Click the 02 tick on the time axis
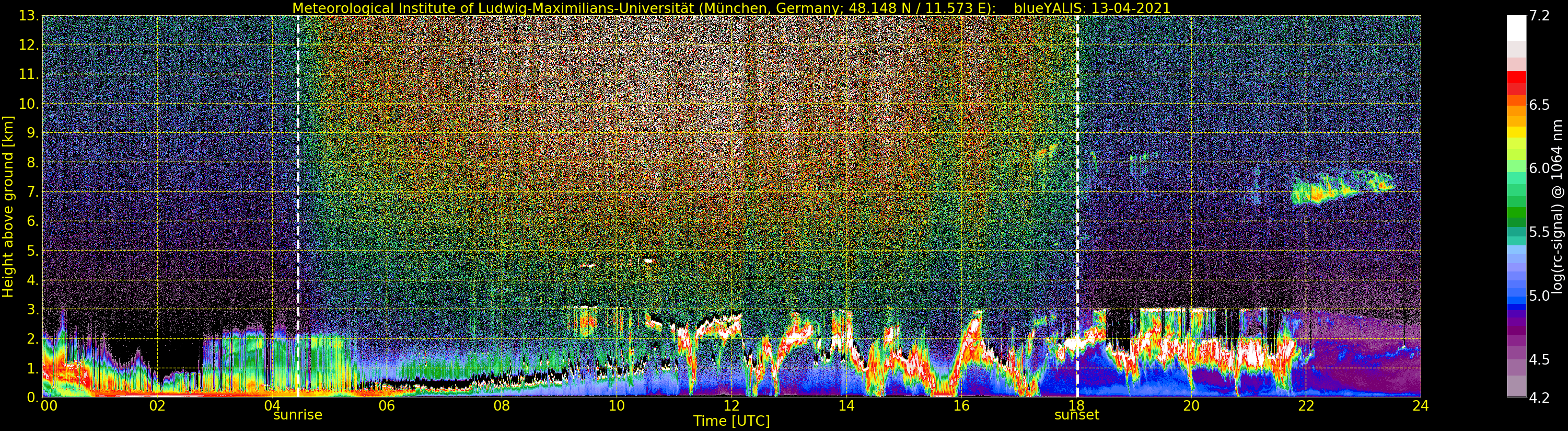1568x431 pixels. coord(157,405)
